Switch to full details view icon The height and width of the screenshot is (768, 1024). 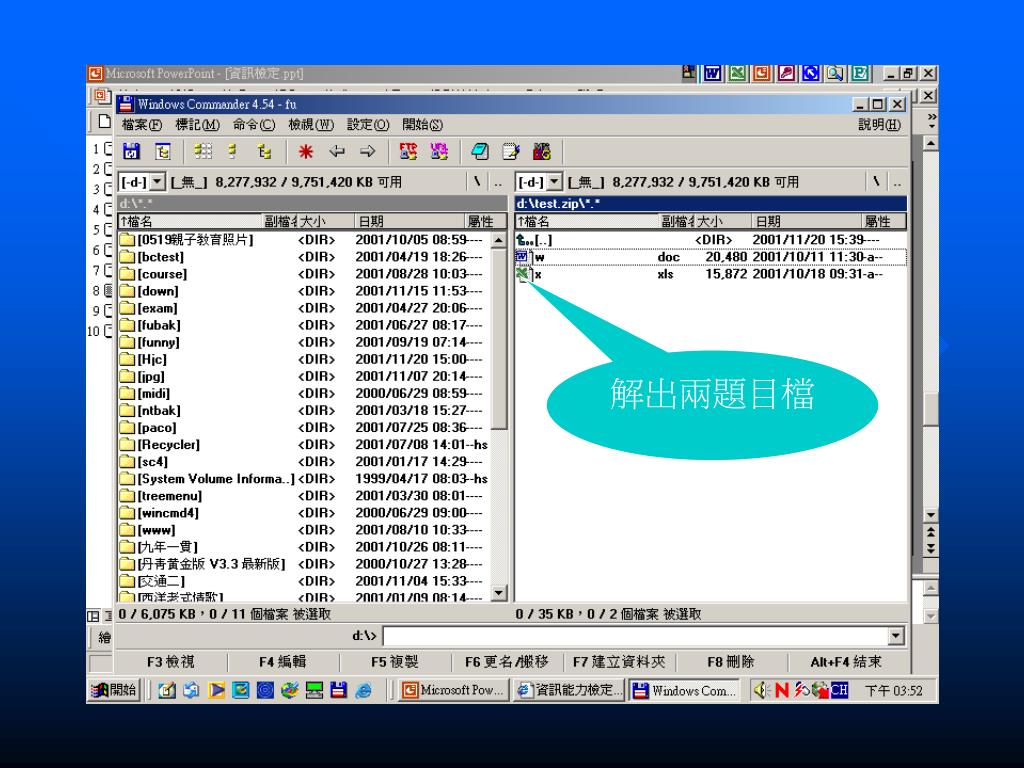coord(233,152)
